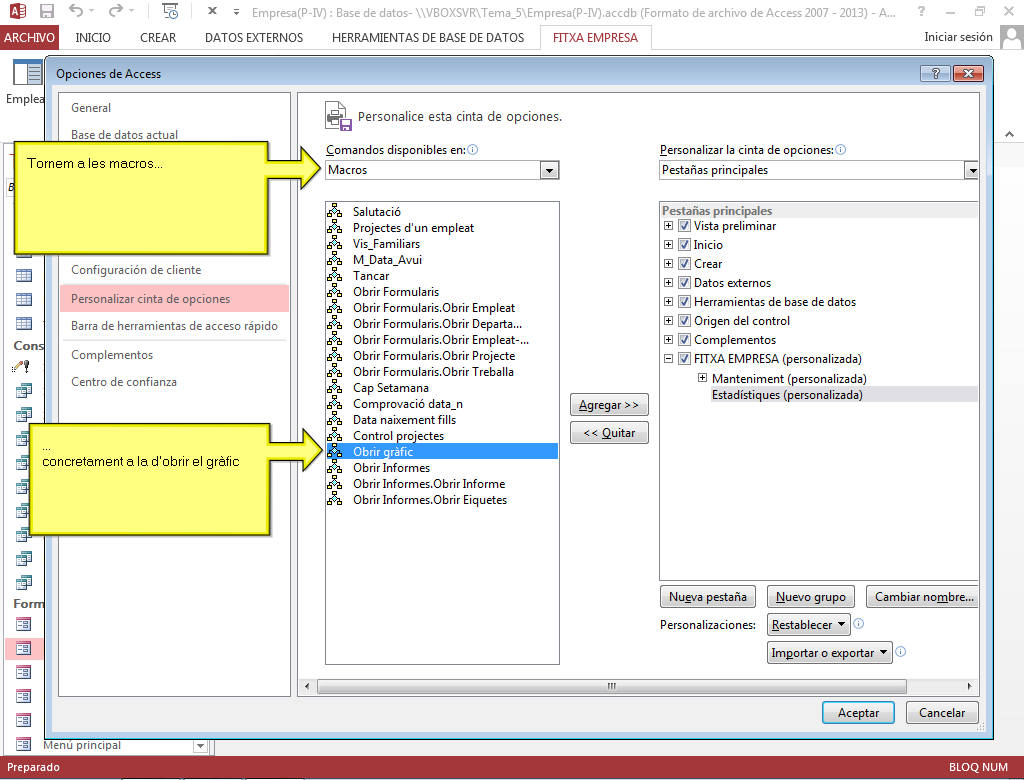Click the Cambiar nombre... button
The image size is (1024, 780).
(922, 596)
